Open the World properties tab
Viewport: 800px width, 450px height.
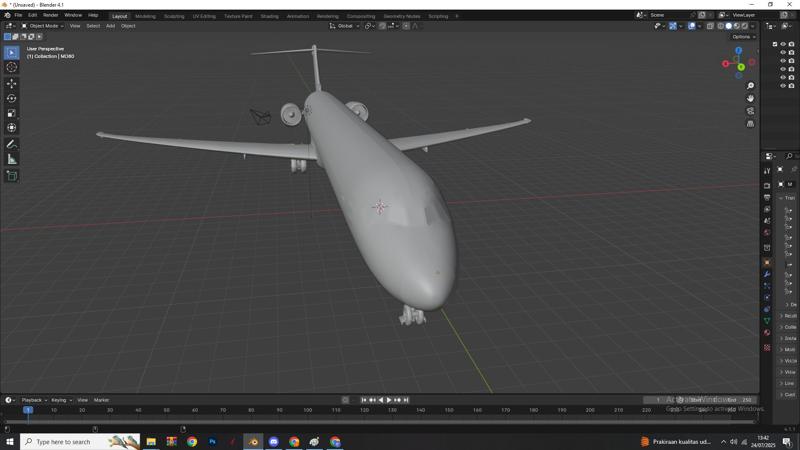coord(767,233)
